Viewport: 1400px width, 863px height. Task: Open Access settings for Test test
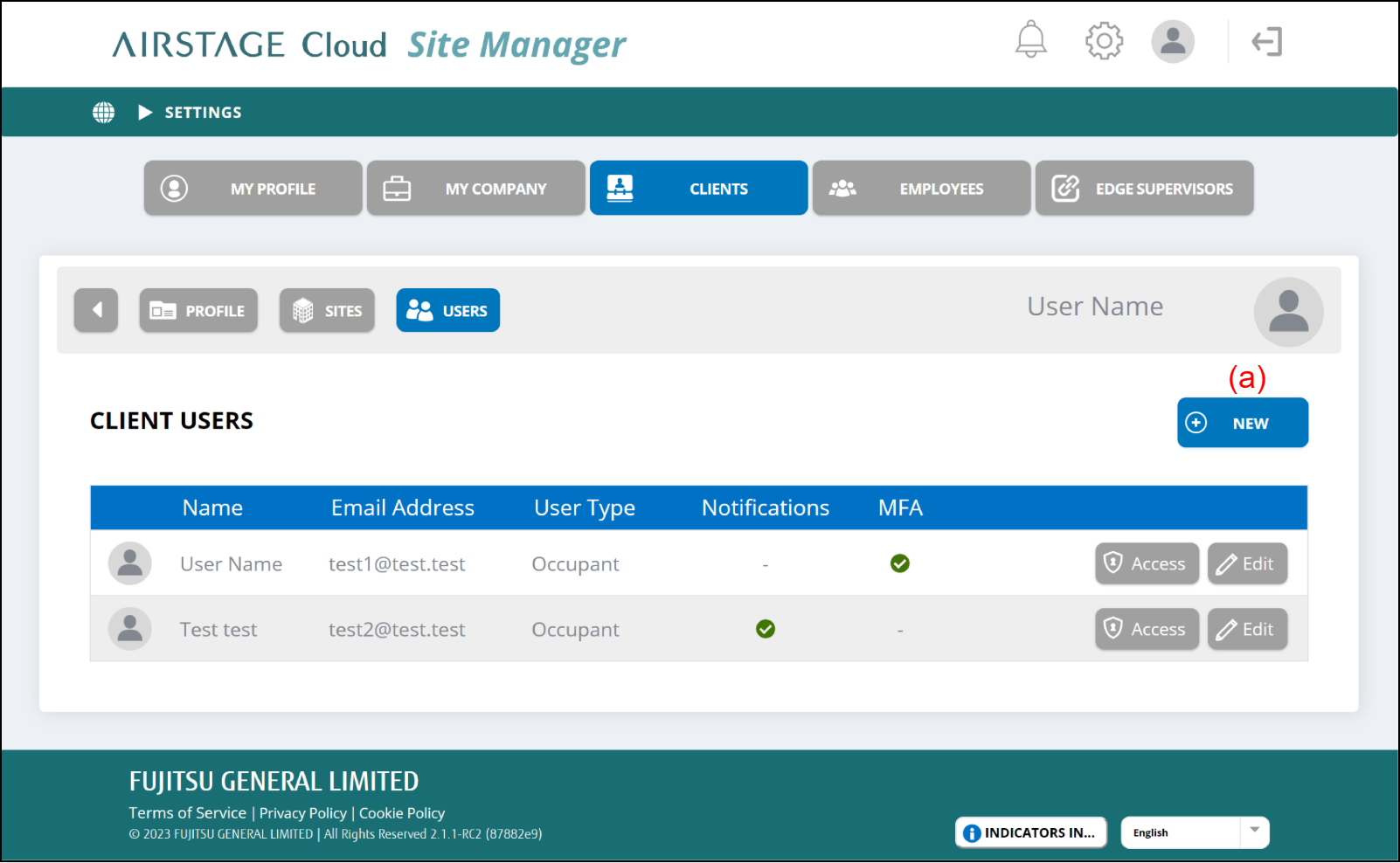[1146, 629]
